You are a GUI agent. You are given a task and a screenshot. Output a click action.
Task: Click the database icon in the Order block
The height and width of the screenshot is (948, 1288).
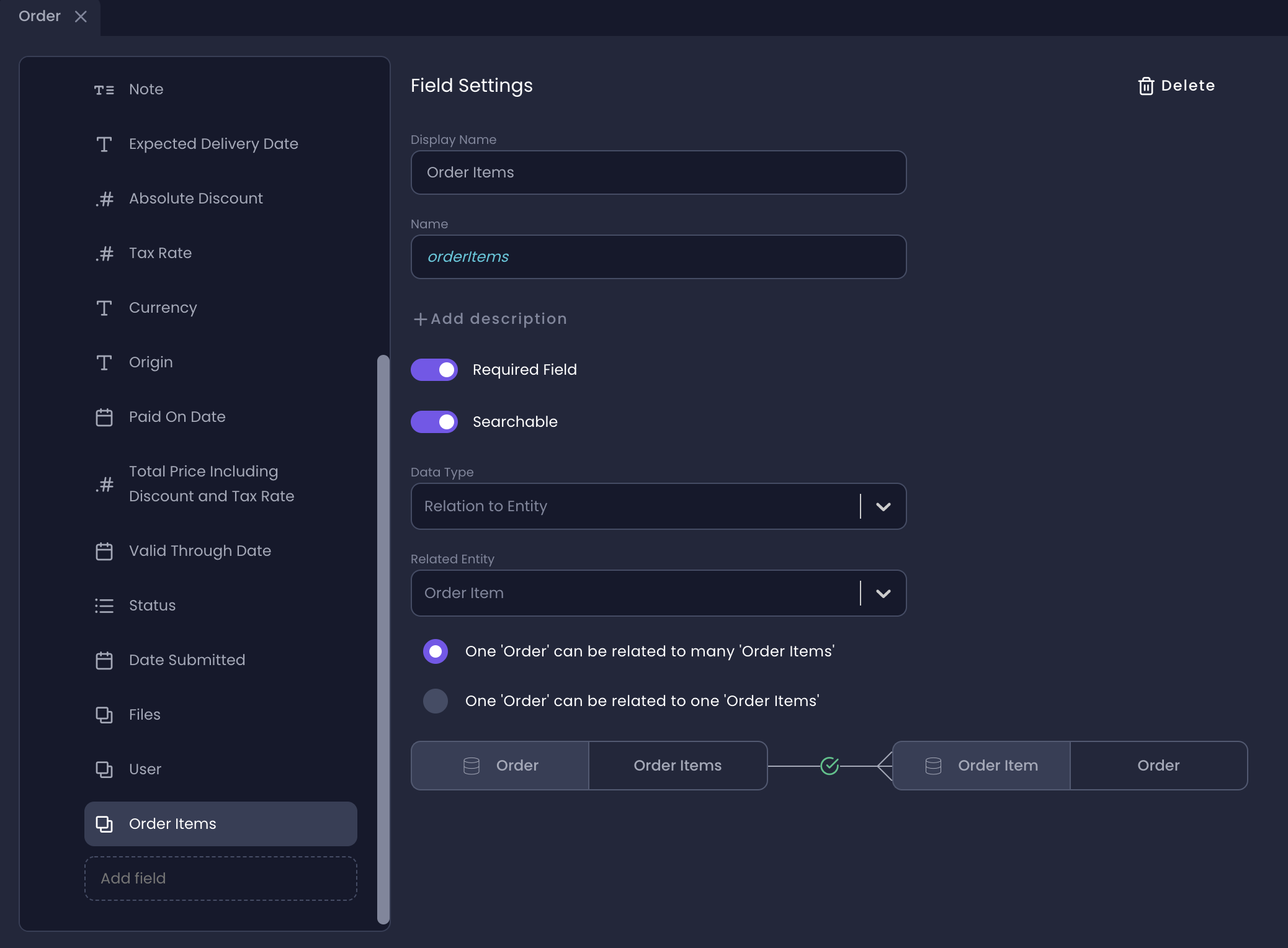pos(472,766)
